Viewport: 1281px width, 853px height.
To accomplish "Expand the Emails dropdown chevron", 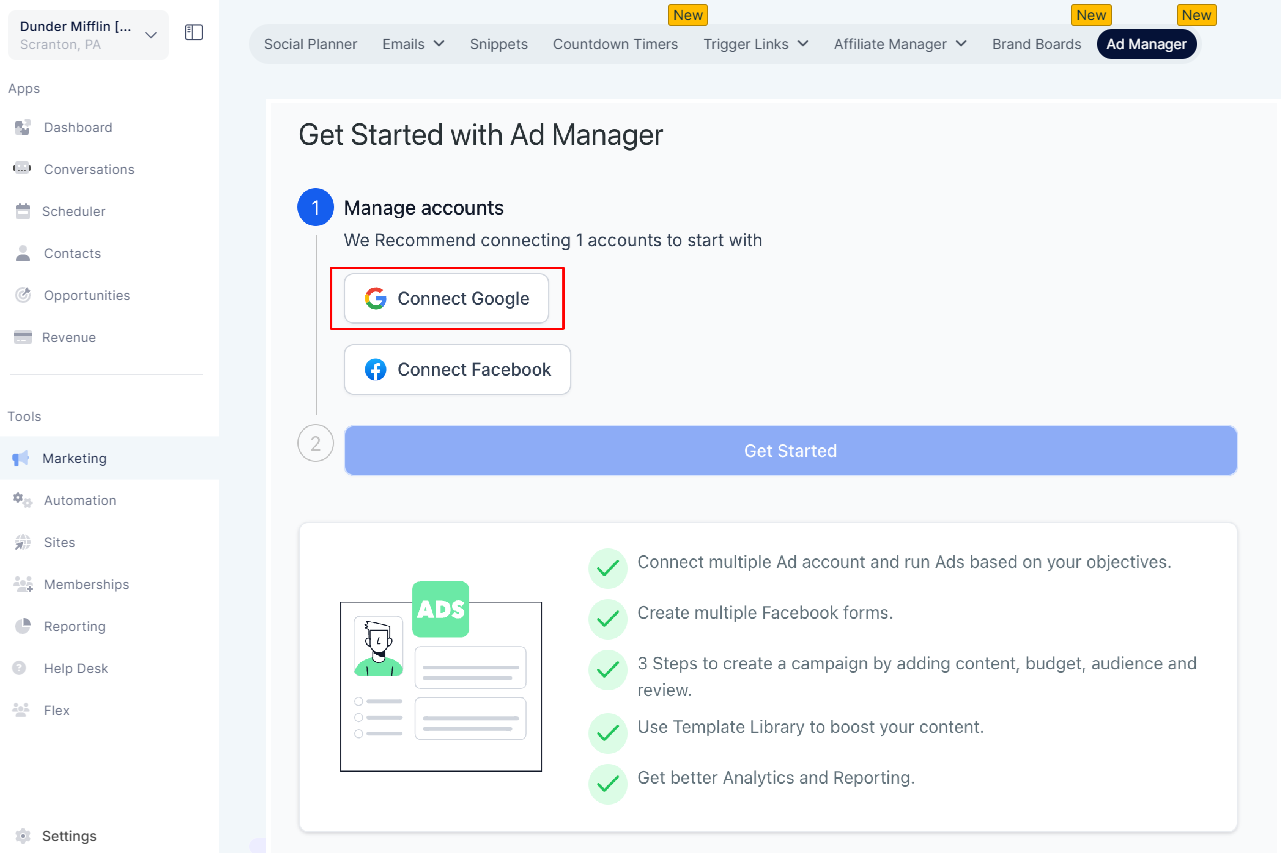I will pyautogui.click(x=438, y=44).
